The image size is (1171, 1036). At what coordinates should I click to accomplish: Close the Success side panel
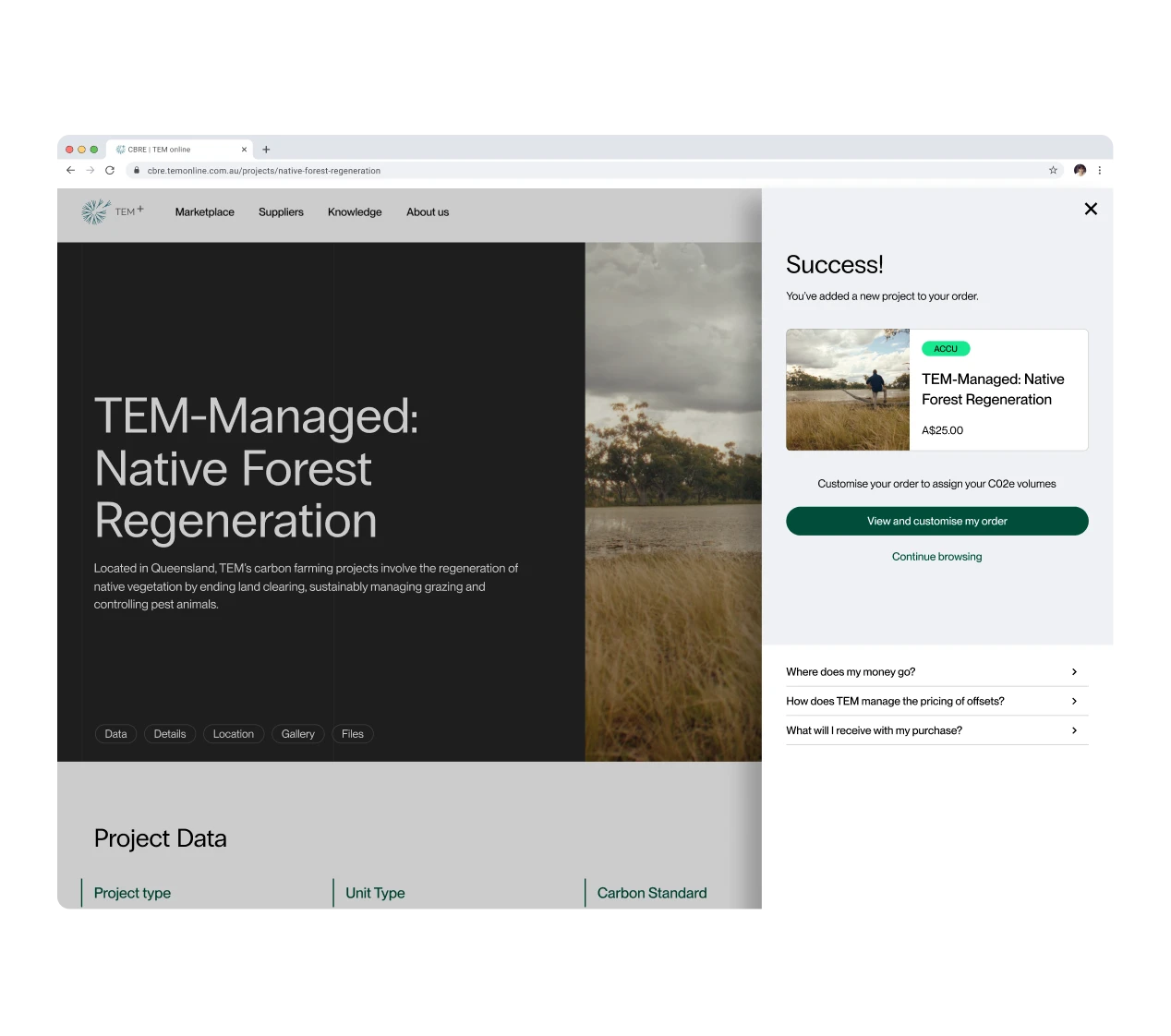click(x=1091, y=209)
